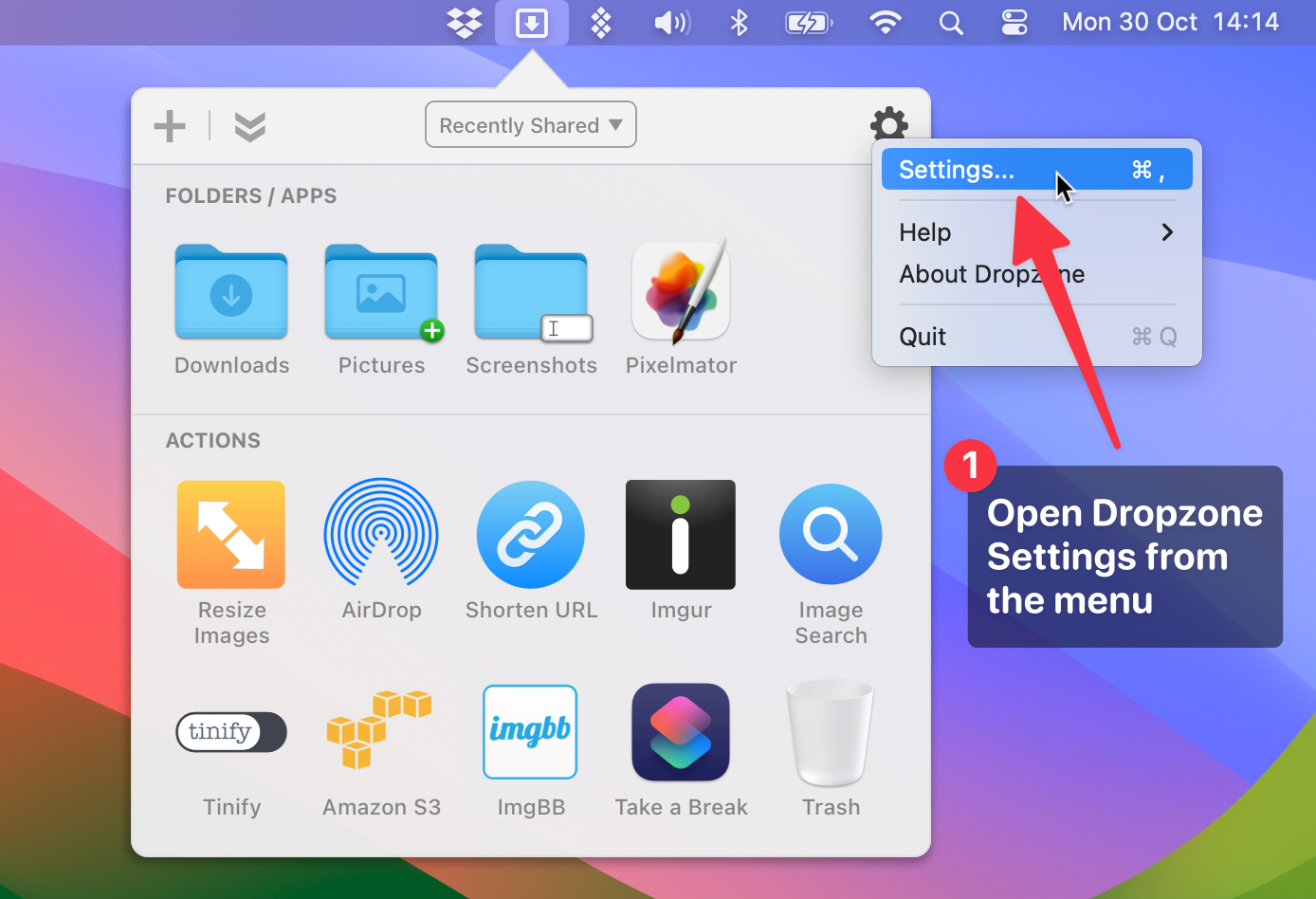Click the FOLDERS / APPS heading

tap(251, 196)
